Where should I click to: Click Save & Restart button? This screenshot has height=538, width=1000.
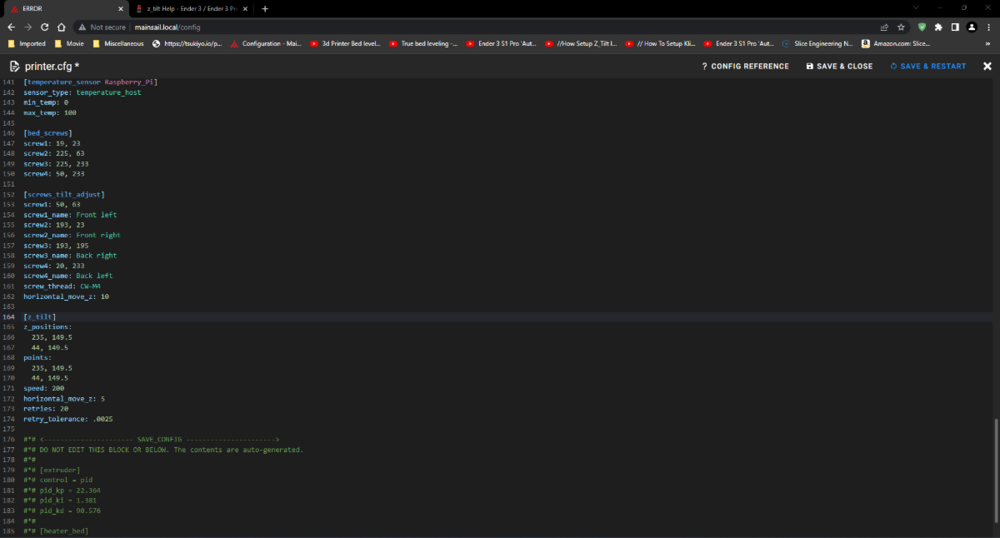pos(928,66)
